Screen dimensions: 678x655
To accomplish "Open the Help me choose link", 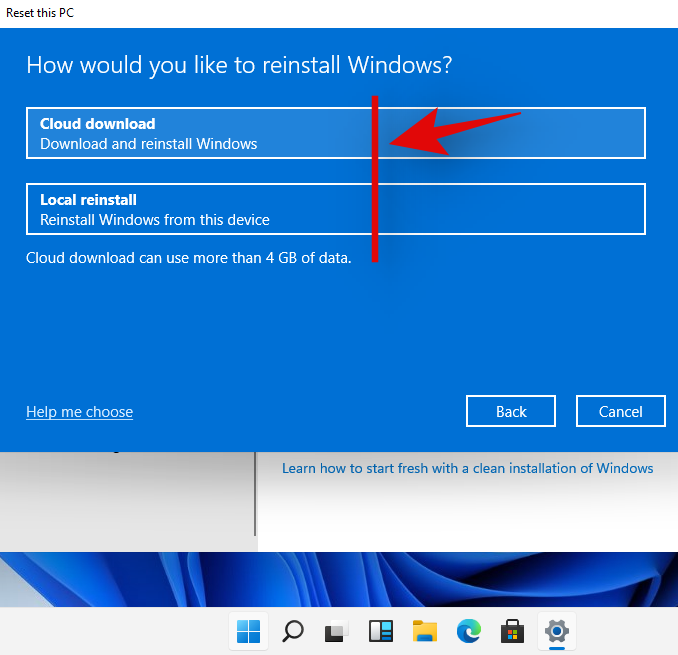I will (x=80, y=412).
